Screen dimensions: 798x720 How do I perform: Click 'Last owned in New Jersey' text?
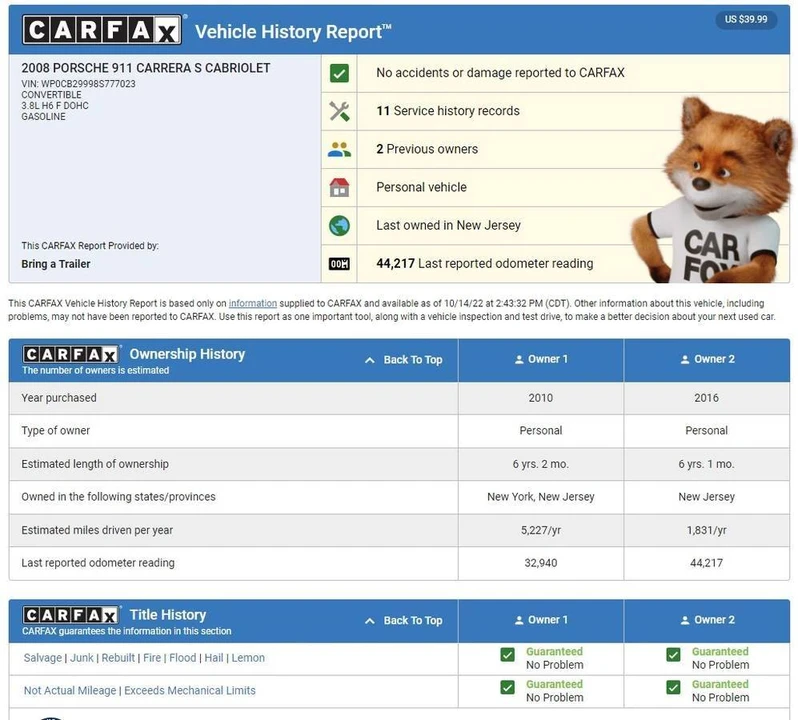448,225
